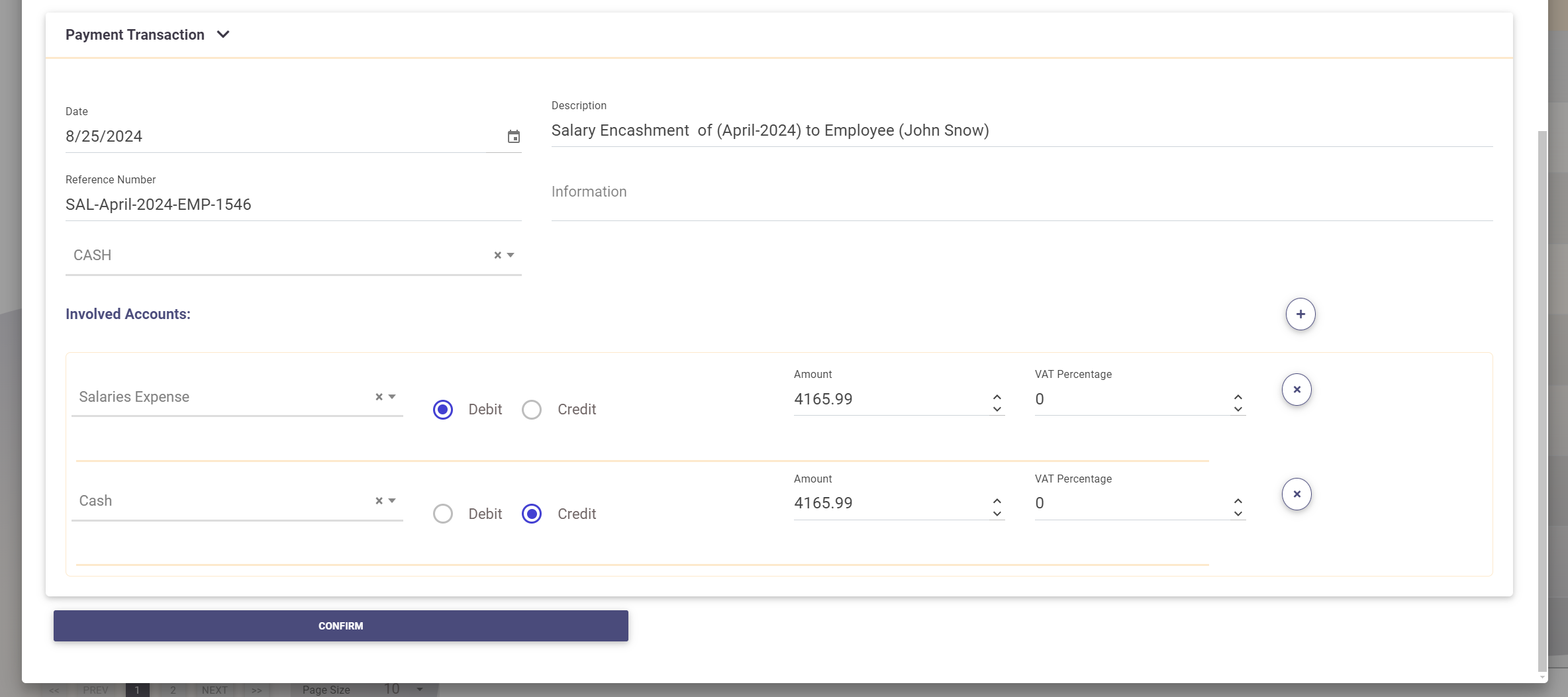
Task: Remove the Cash account row
Action: coord(1296,494)
